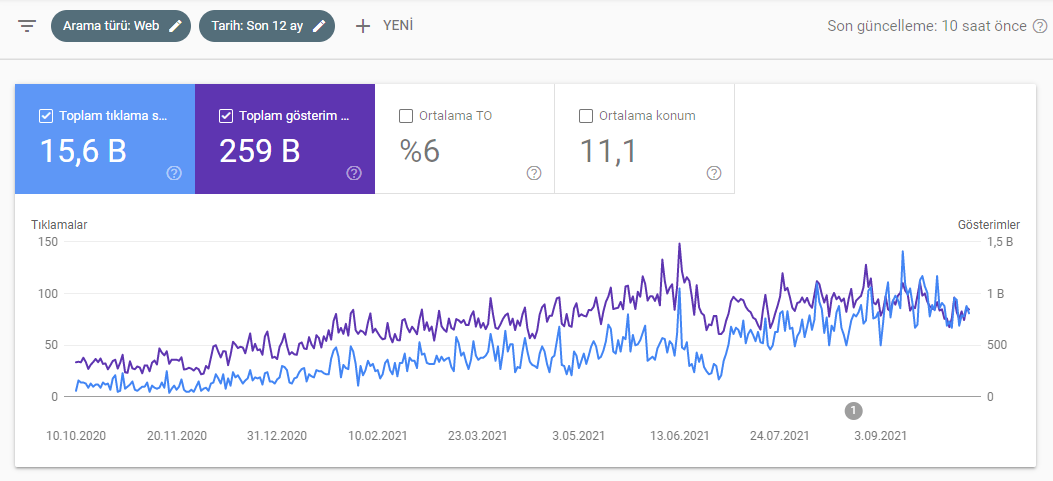The width and height of the screenshot is (1053, 481).
Task: Open the Arama türü: Web filter chip
Action: [121, 26]
